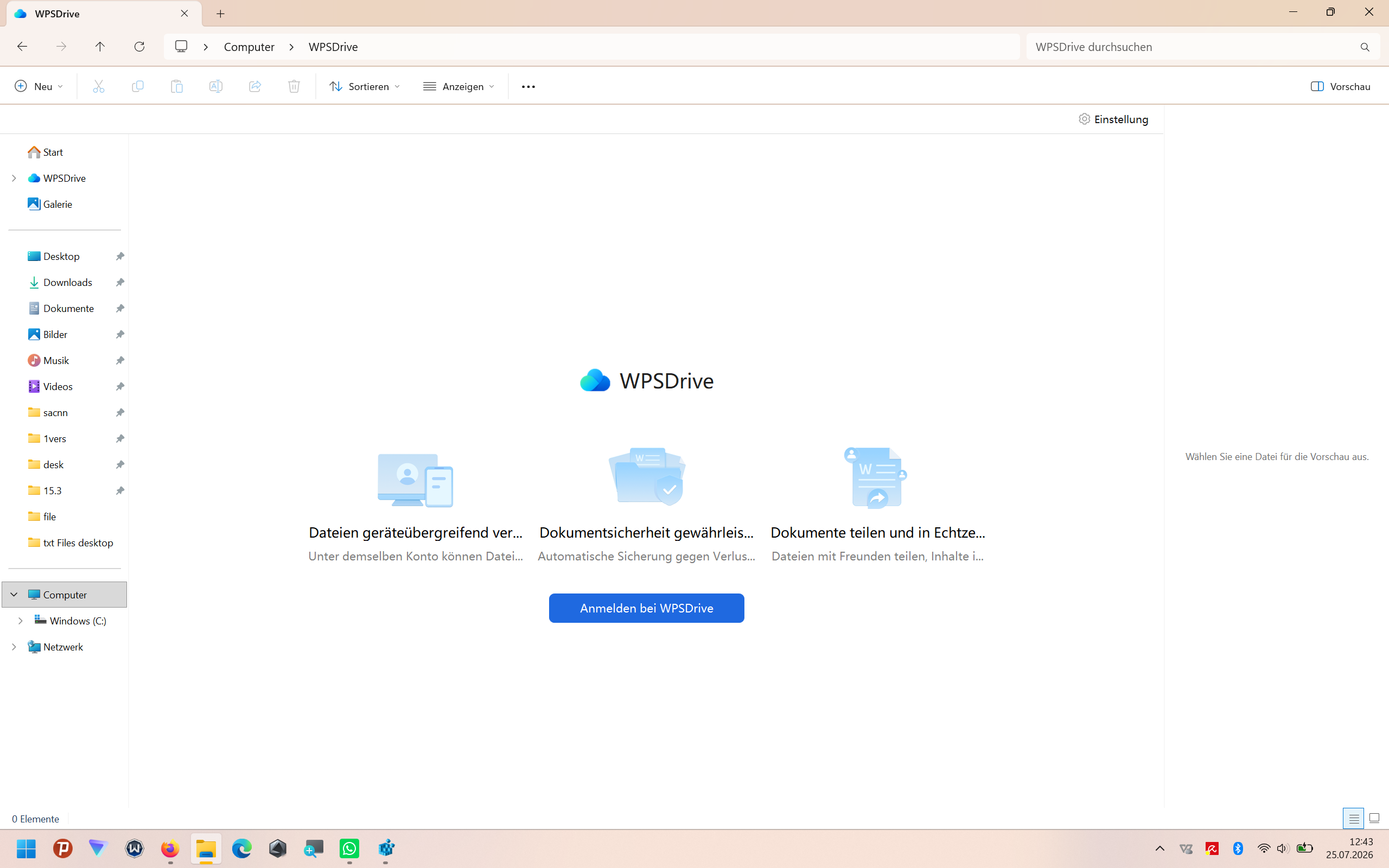This screenshot has width=1389, height=868.
Task: Click the Copy icon in the toolbar
Action: pyautogui.click(x=138, y=86)
